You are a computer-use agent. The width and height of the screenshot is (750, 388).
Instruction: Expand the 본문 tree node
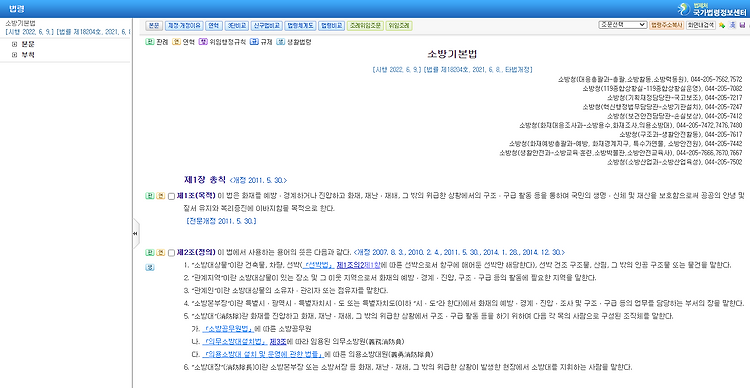[14, 44]
